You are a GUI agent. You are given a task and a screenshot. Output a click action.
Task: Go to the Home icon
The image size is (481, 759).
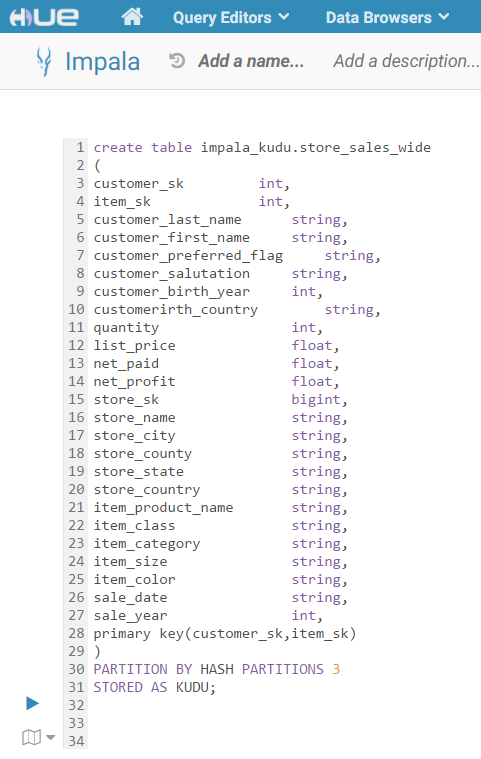132,17
